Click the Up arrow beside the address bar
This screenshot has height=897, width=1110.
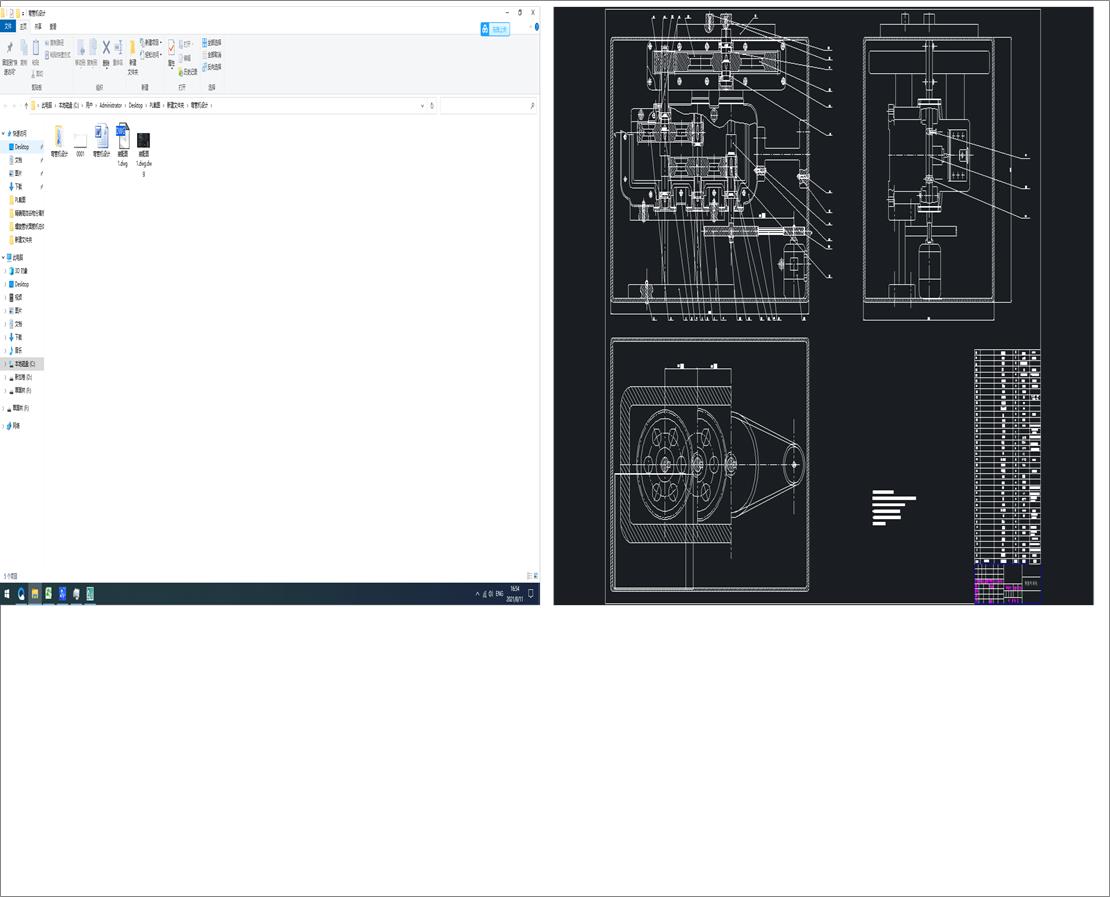tap(26, 105)
